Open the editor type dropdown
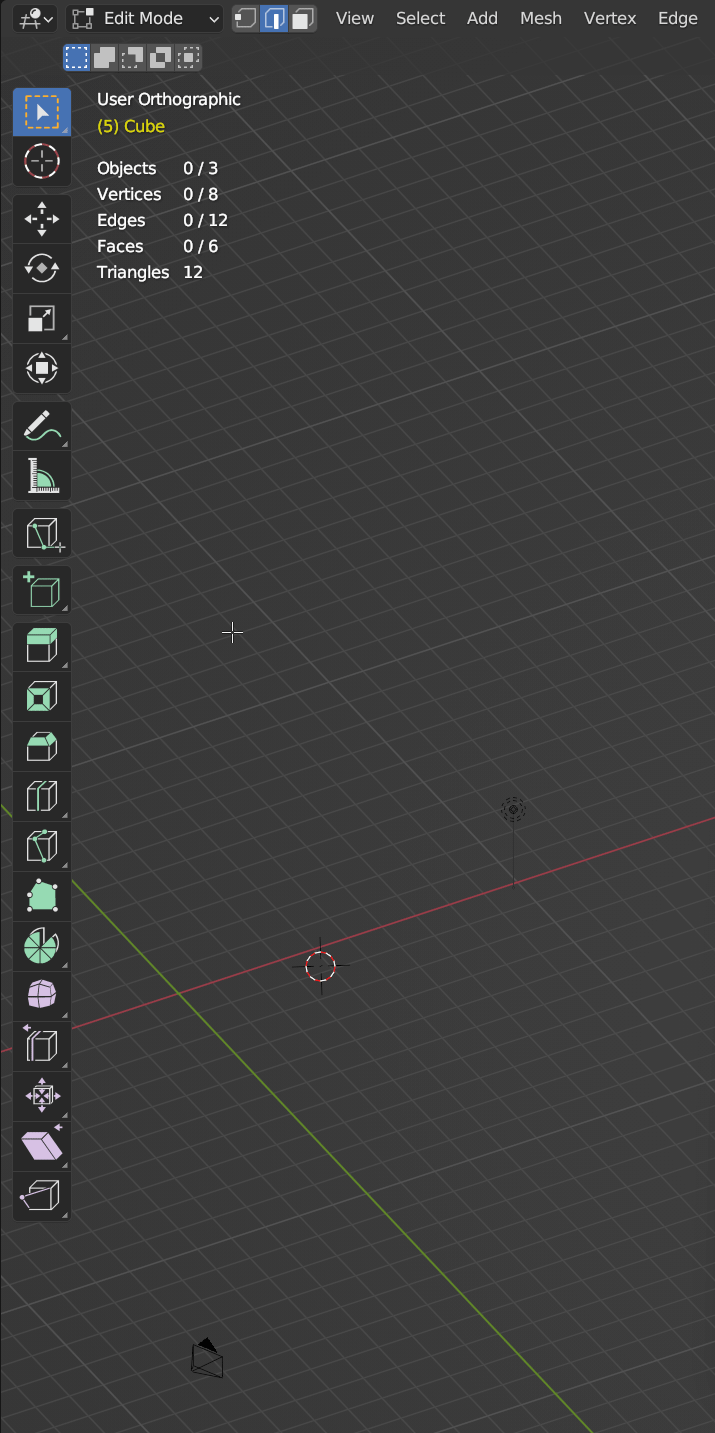The height and width of the screenshot is (1433, 715). click(36, 18)
